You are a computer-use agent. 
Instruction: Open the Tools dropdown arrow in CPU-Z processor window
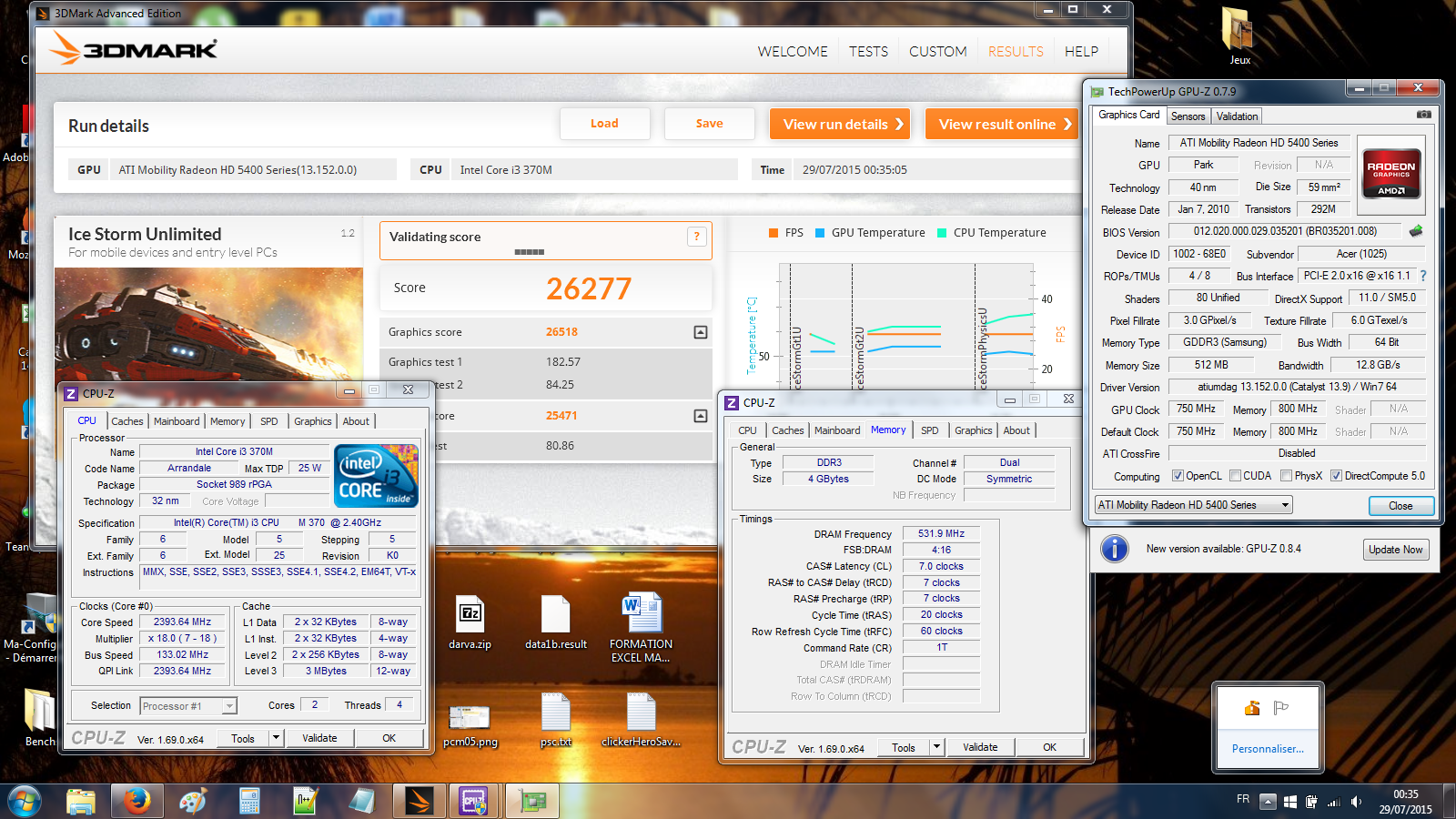click(276, 738)
